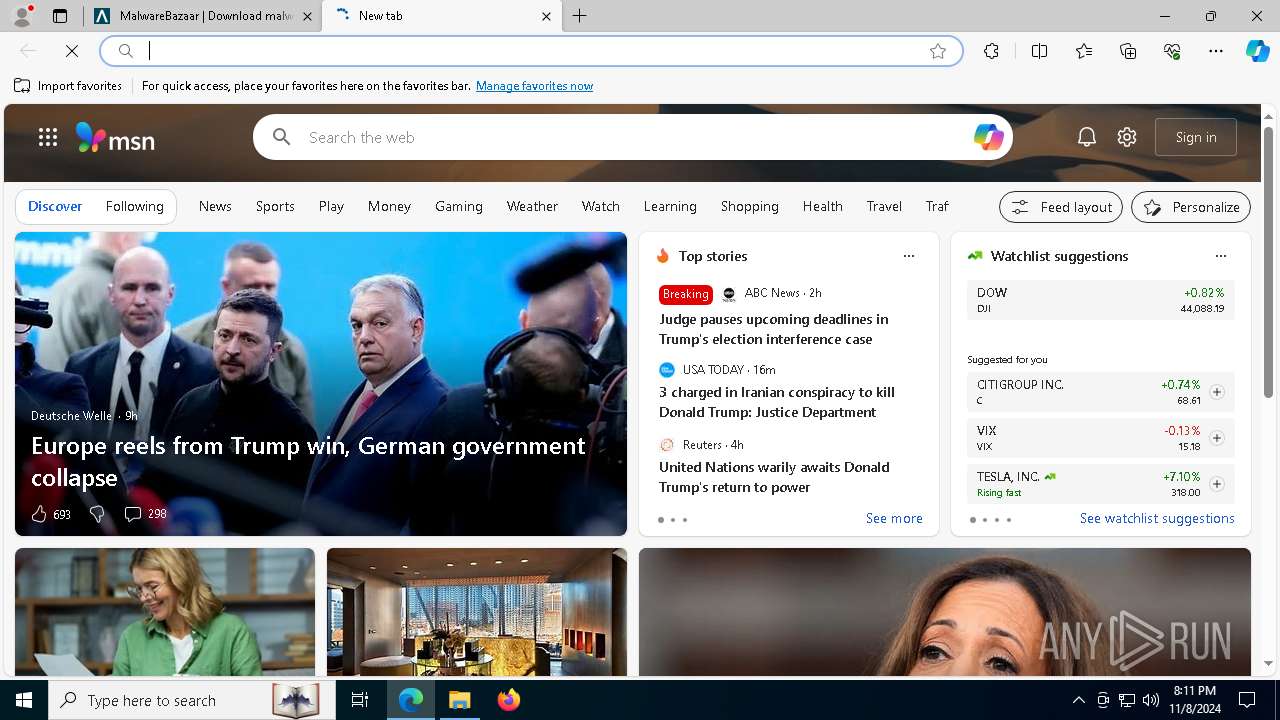Viewport: 1280px width, 720px height.
Task: Open the Sports category
Action: click(x=275, y=206)
